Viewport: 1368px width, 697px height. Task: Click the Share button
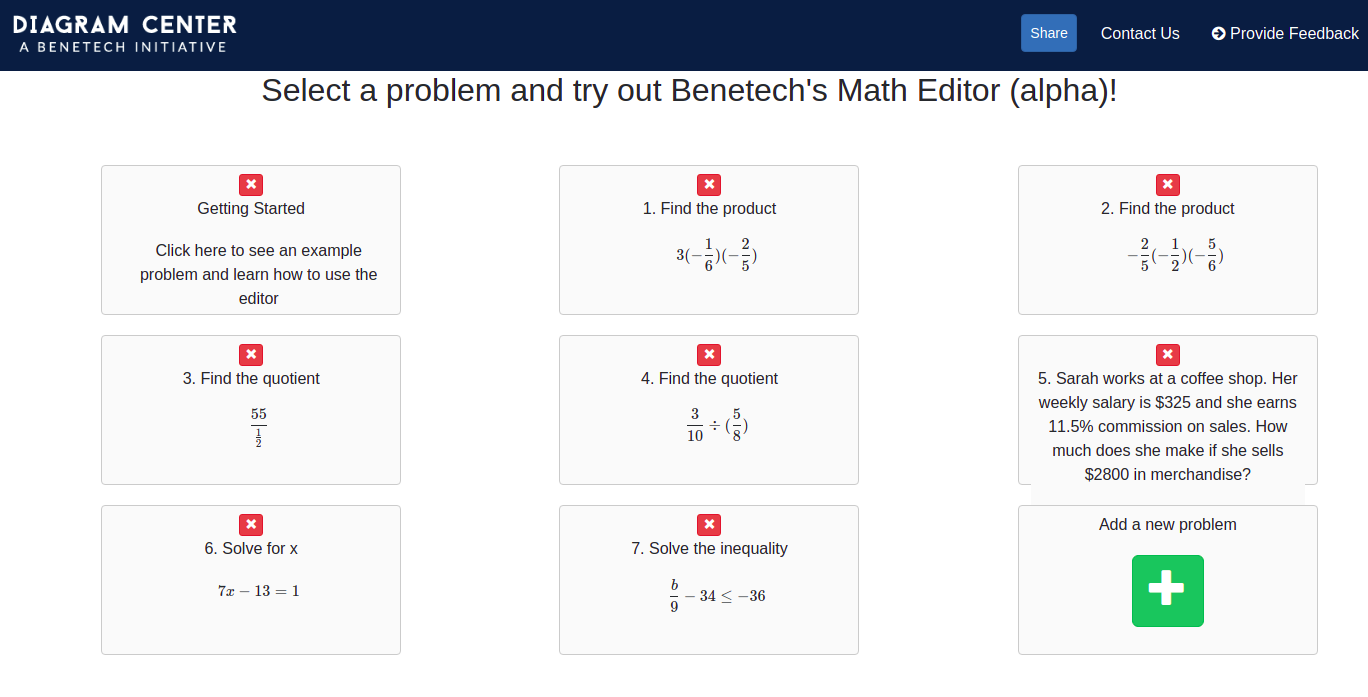coord(1048,33)
